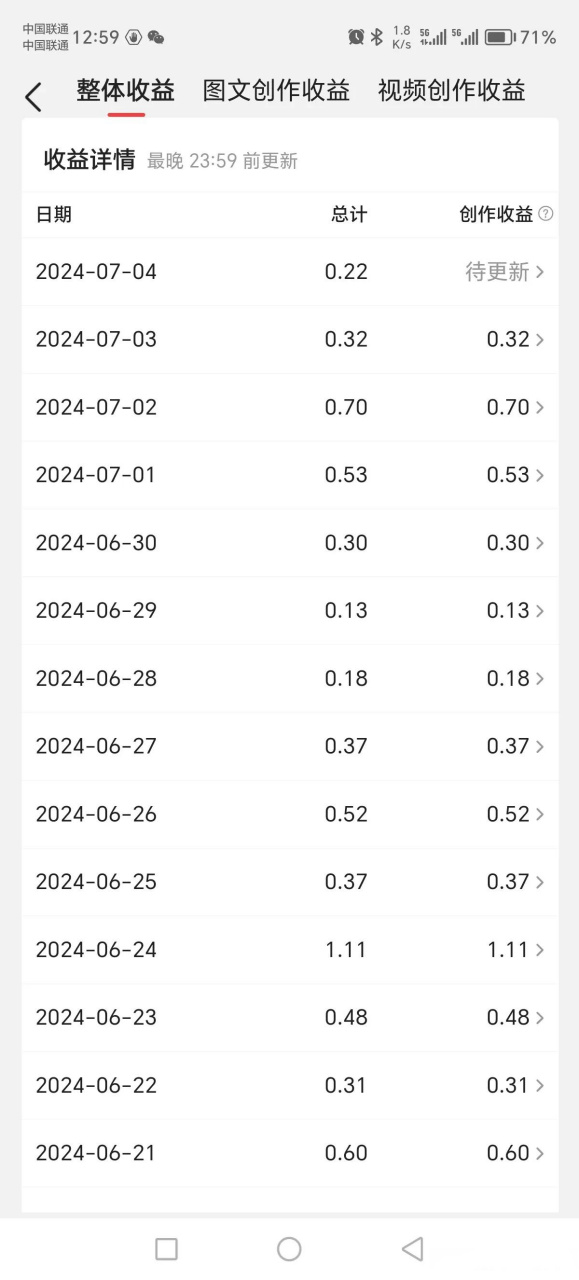Open details for 2024-07-02 earnings 0.70

pos(290,407)
